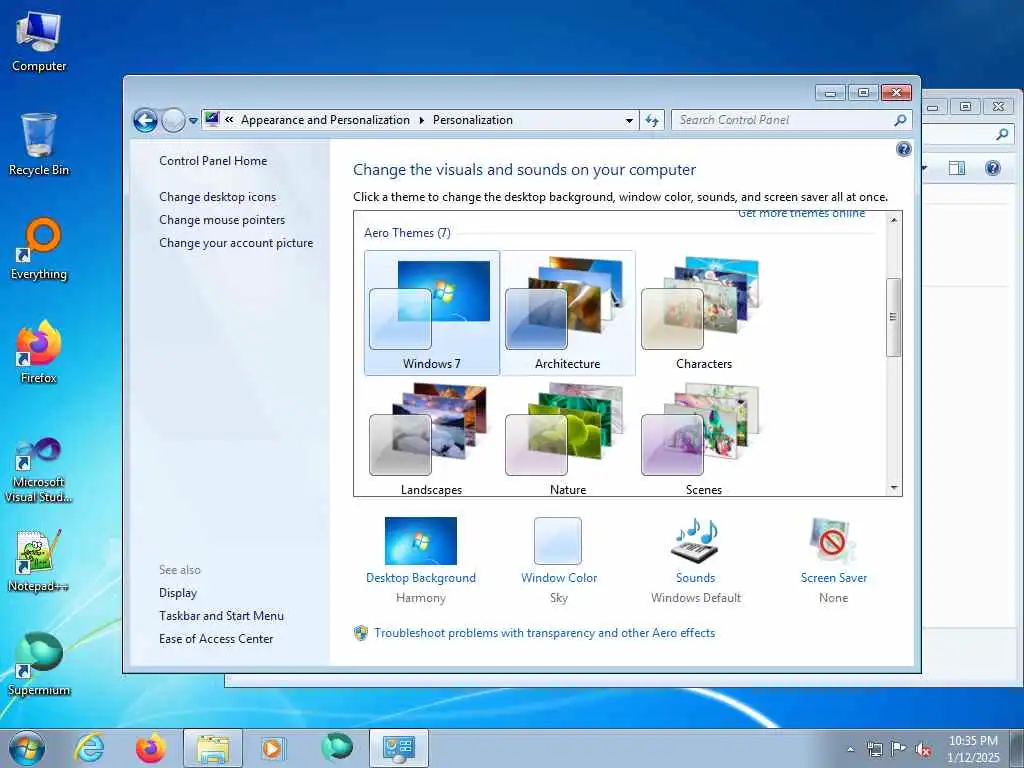The image size is (1024, 768).
Task: Switch to Windows Explorer in taskbar
Action: (x=213, y=748)
